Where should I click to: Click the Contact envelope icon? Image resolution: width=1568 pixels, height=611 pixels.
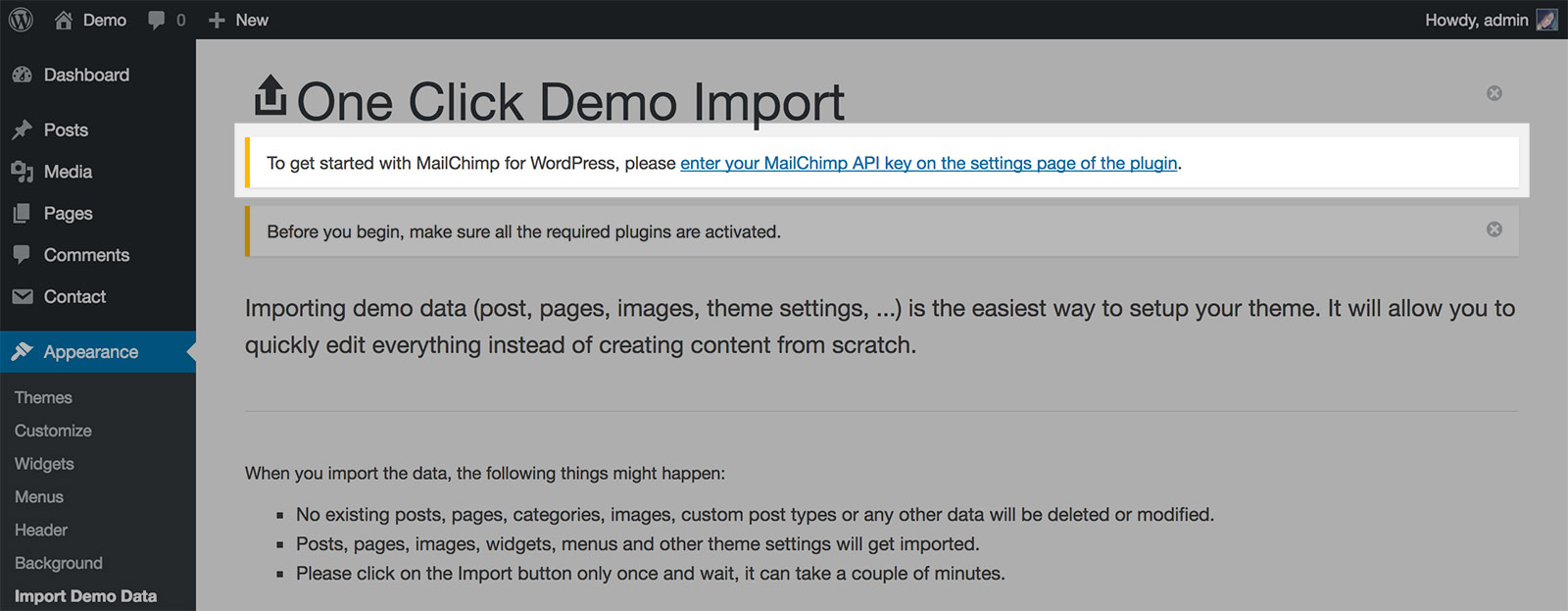point(22,296)
